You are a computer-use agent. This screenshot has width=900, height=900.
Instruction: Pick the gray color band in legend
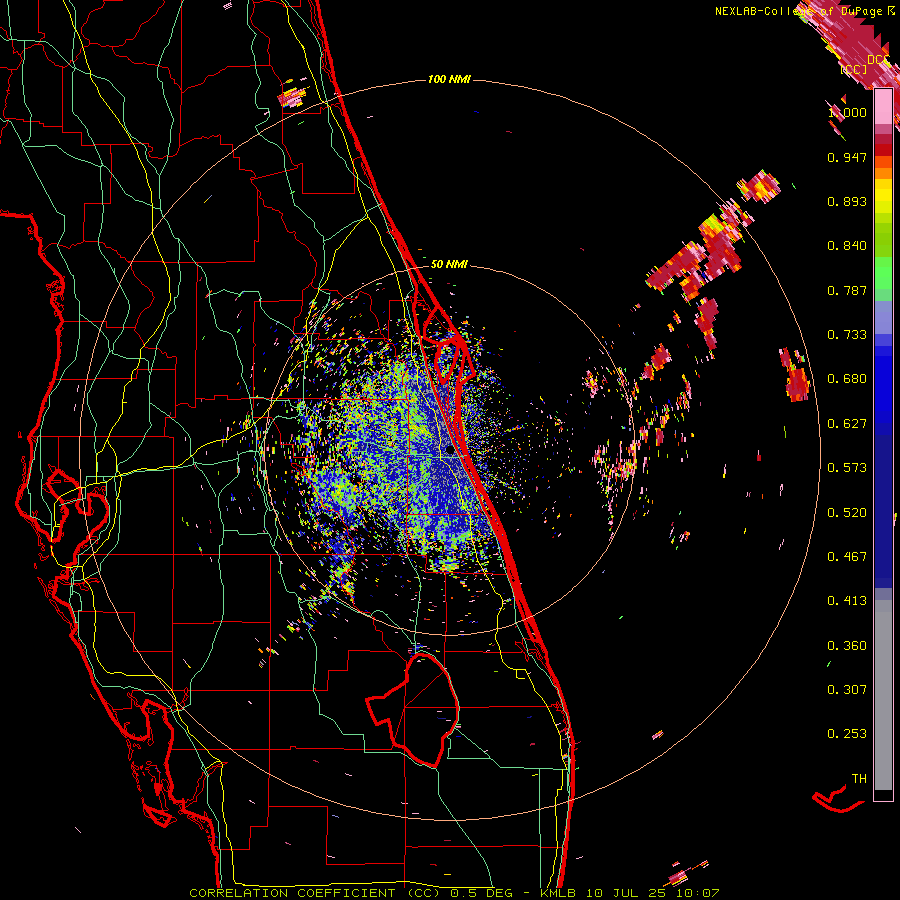pyautogui.click(x=883, y=695)
